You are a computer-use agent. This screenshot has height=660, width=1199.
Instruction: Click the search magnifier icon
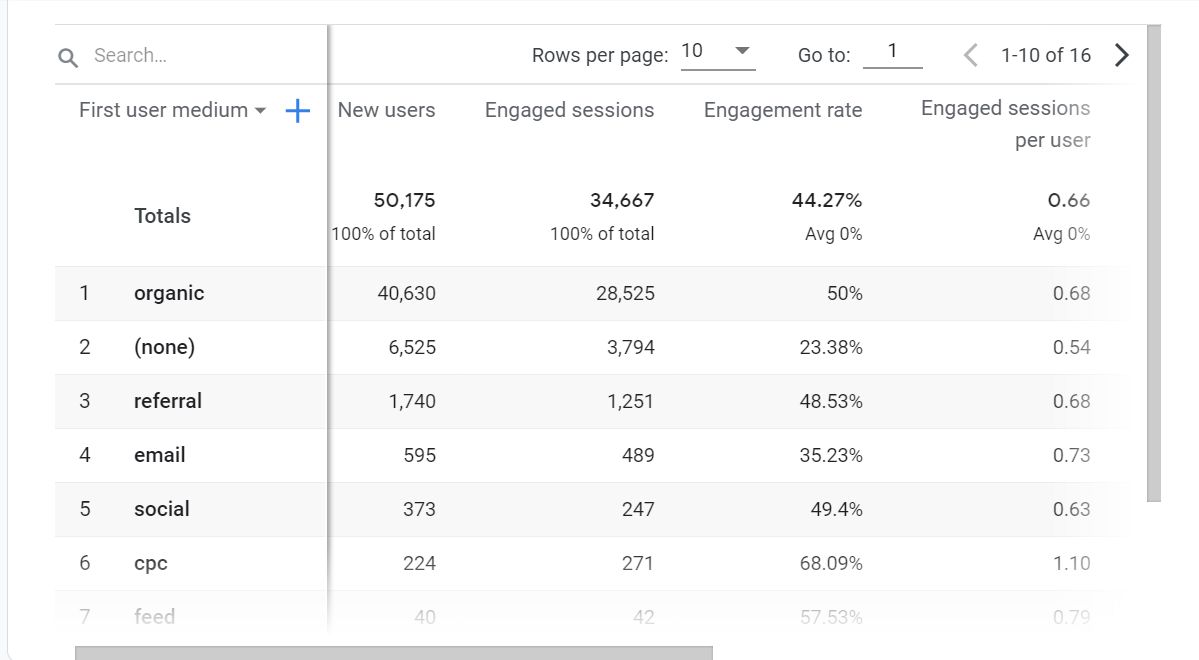coord(68,57)
